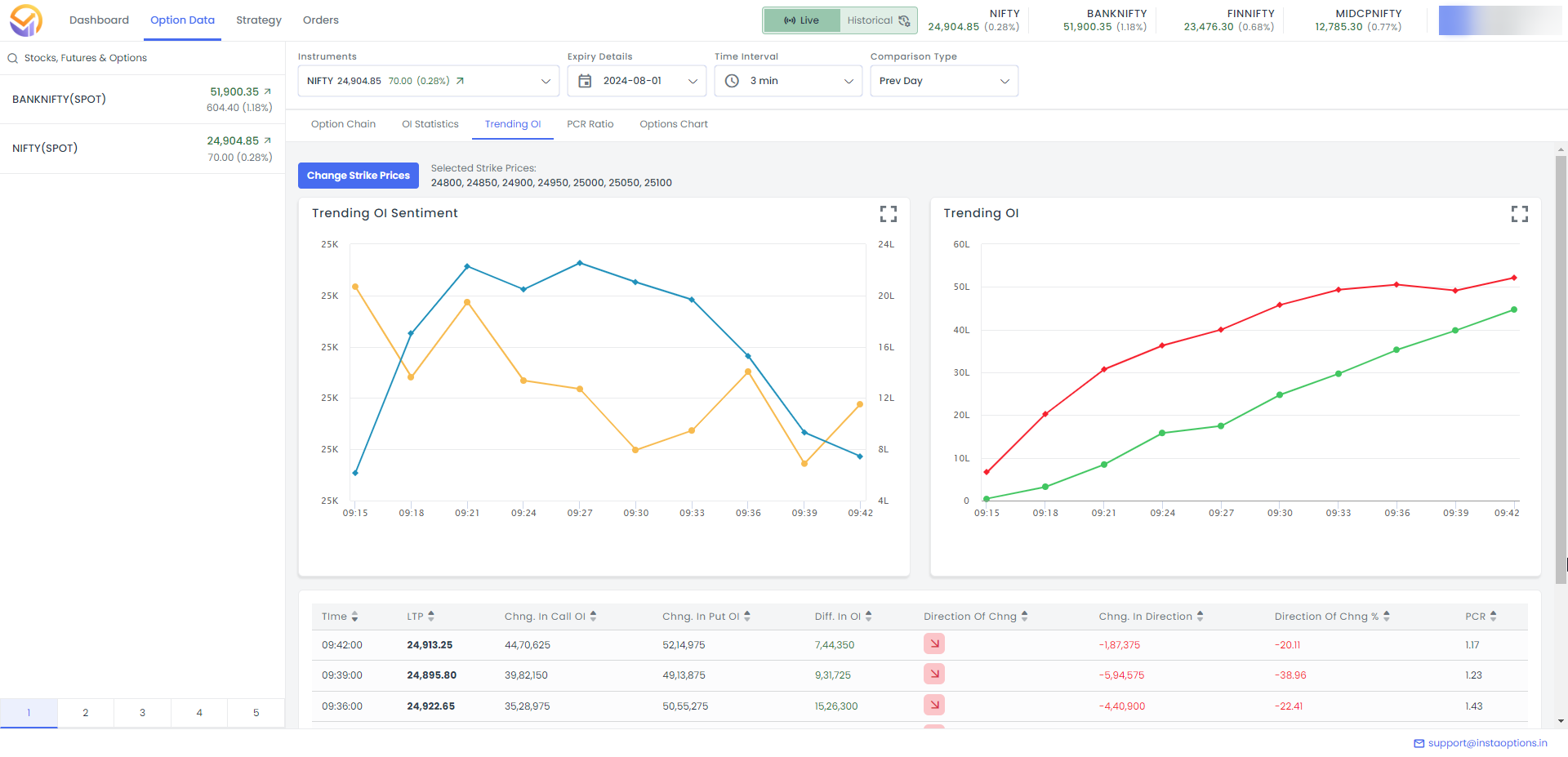
Task: Click the red down-arrow icon for 09:42:00 row
Action: (x=933, y=643)
